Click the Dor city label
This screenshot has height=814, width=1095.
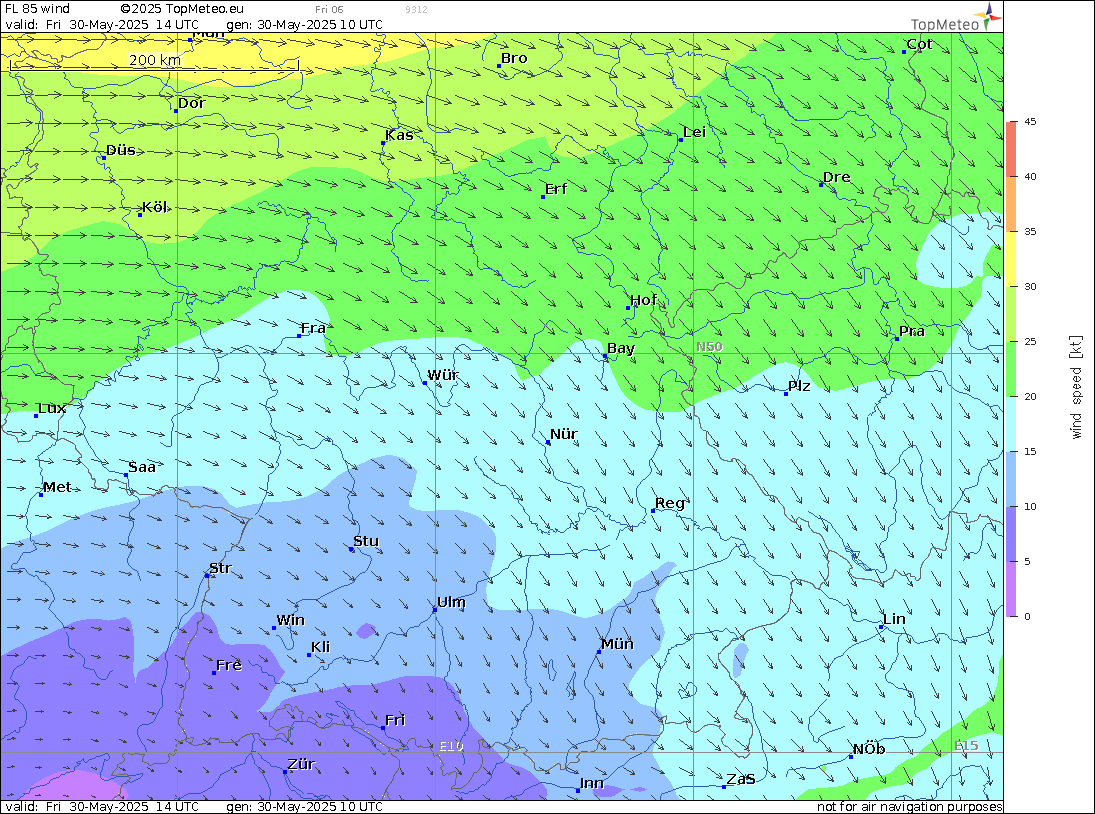coord(191,103)
